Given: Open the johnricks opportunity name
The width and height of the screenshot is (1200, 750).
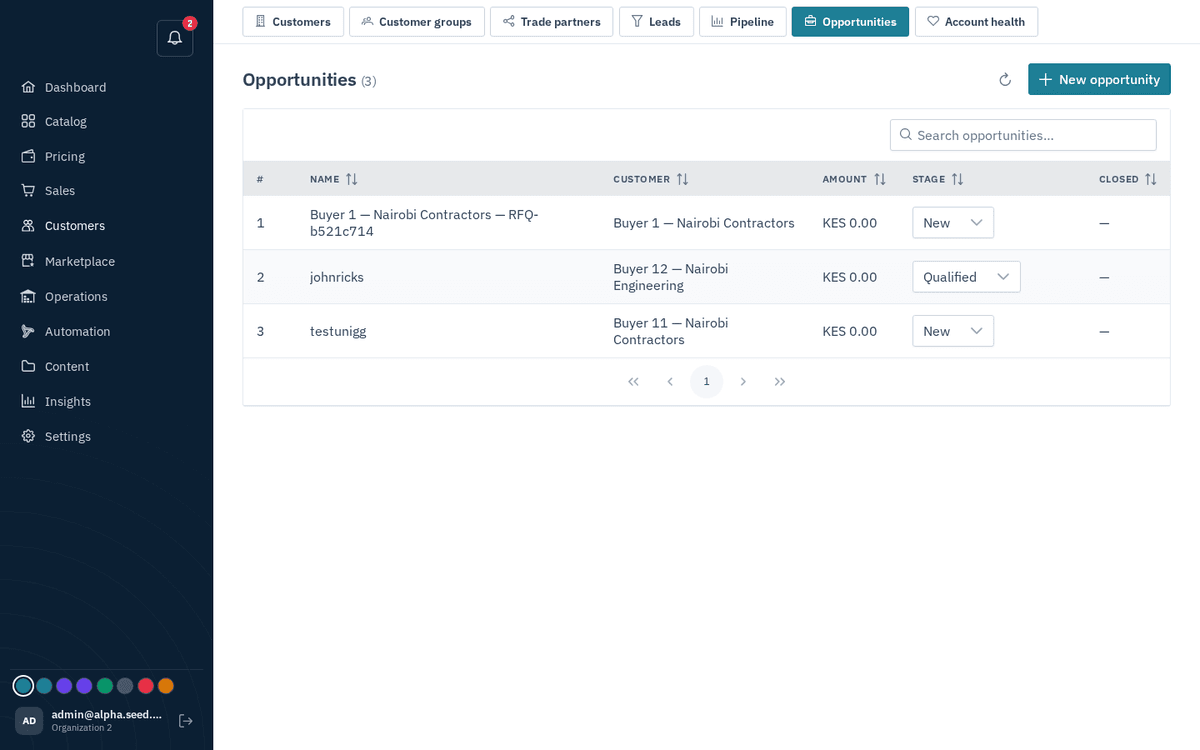Looking at the screenshot, I should (337, 277).
